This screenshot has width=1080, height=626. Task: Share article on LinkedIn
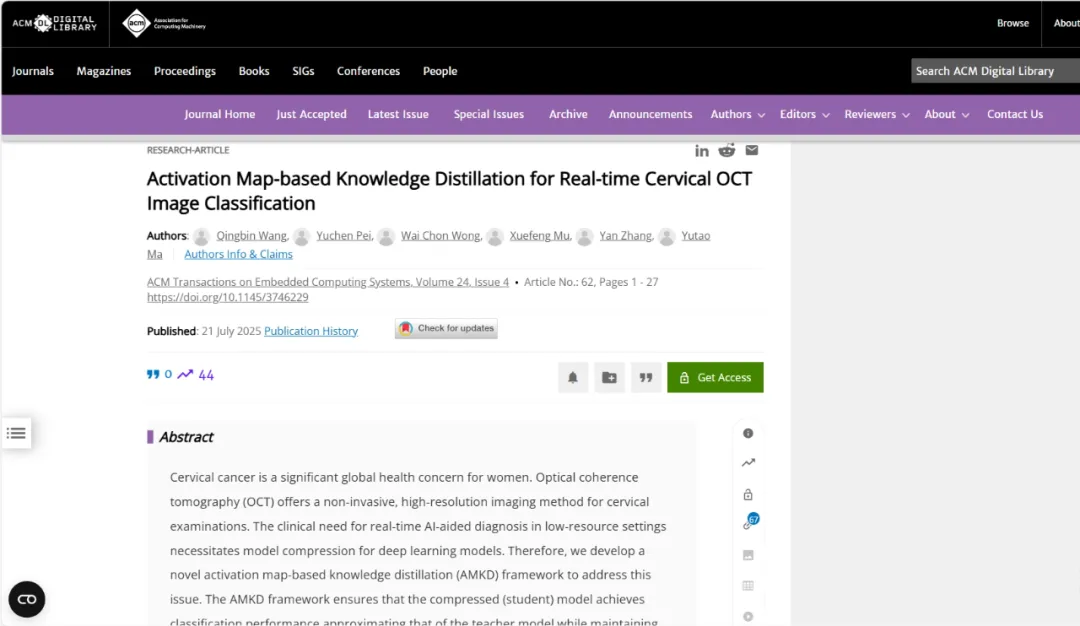coord(702,150)
